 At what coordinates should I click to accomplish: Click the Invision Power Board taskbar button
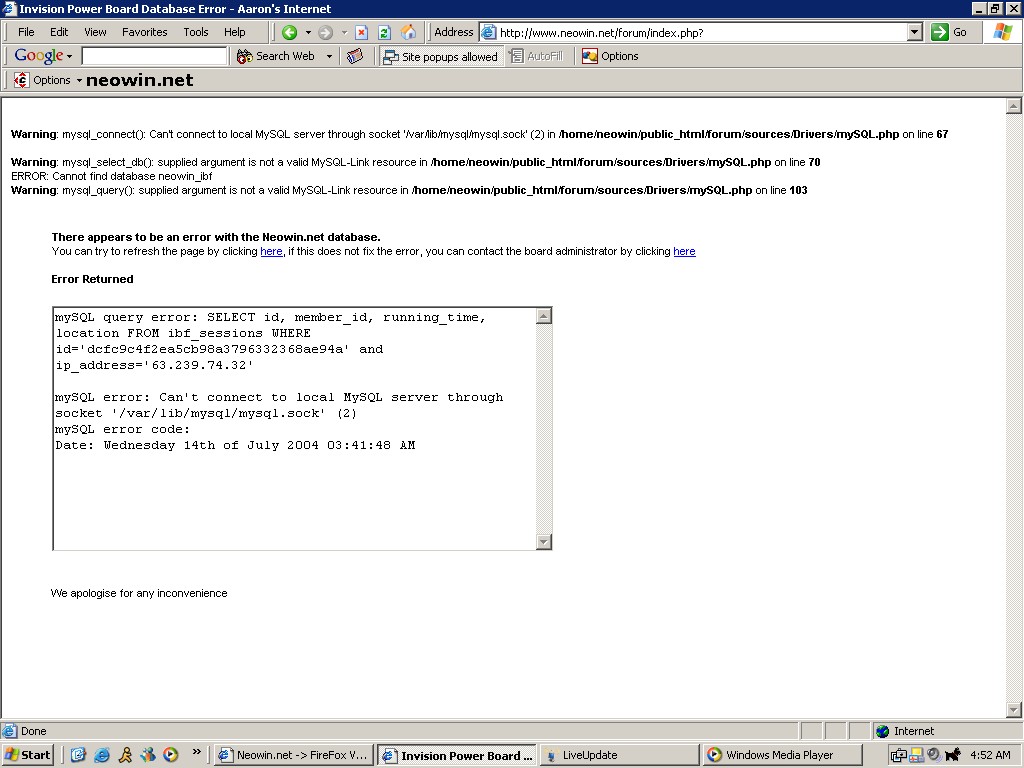(457, 755)
